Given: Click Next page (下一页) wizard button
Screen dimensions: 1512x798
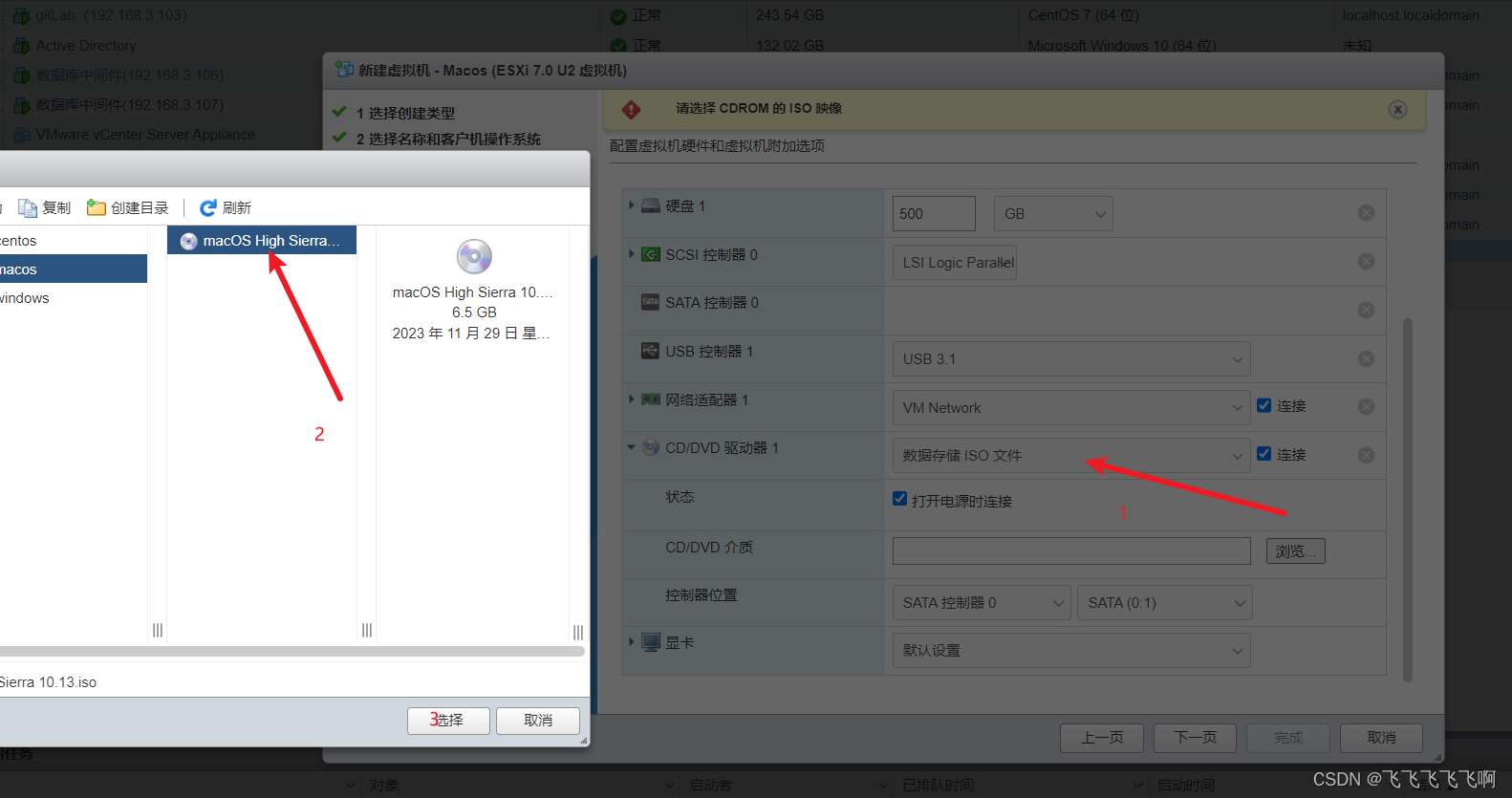Looking at the screenshot, I should tap(1195, 738).
